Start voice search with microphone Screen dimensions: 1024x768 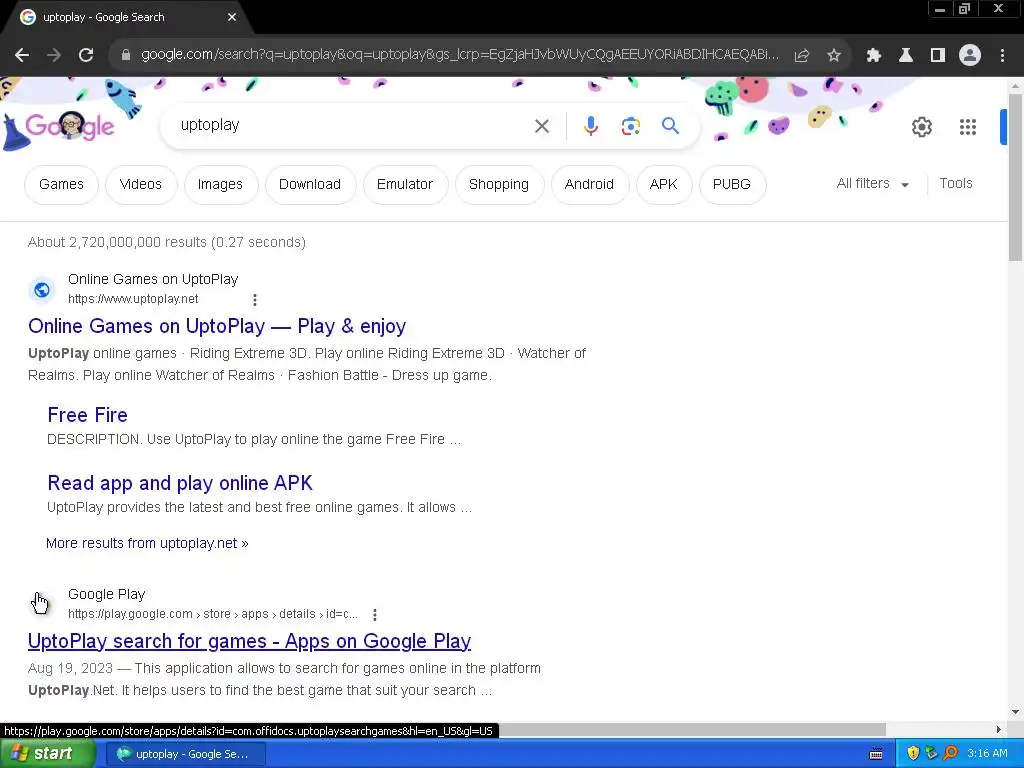(590, 126)
